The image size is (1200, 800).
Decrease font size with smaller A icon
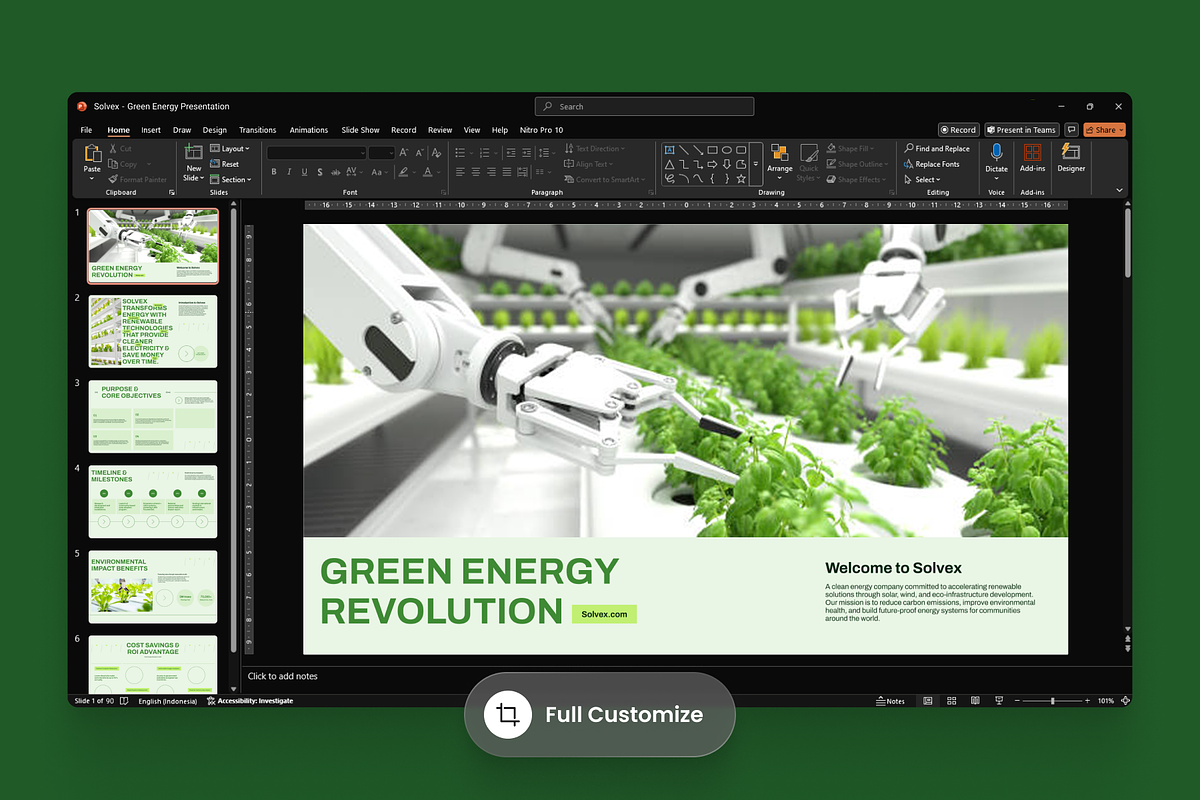[x=419, y=153]
